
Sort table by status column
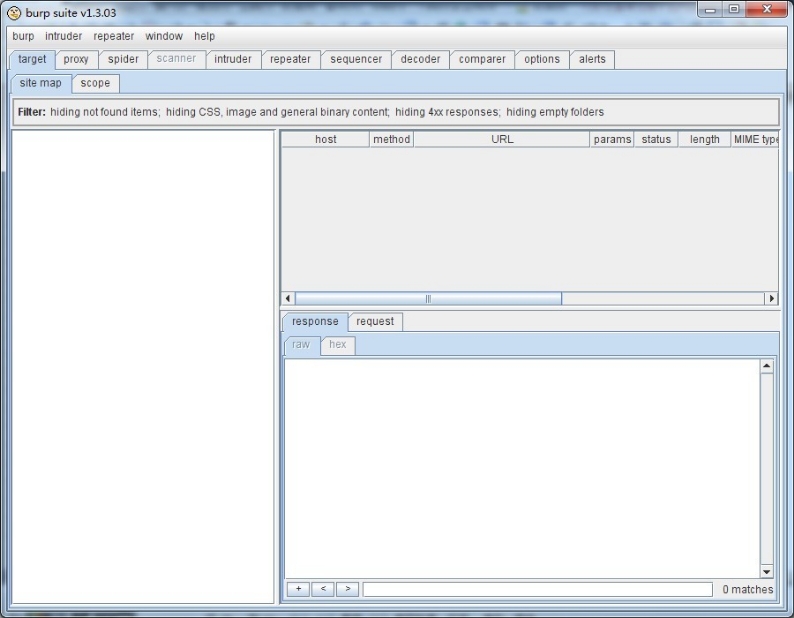click(656, 139)
